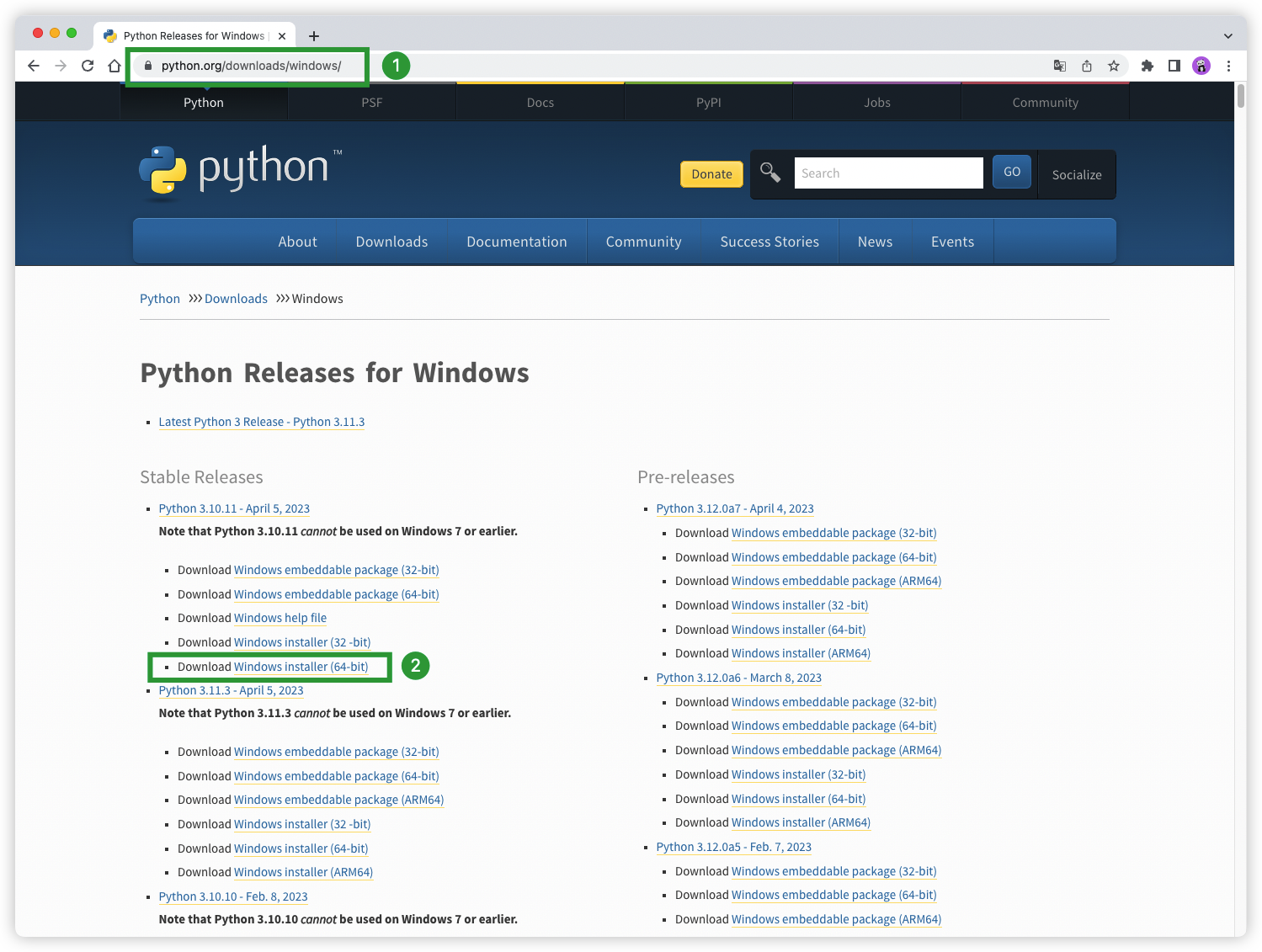Click the page vertical scrollbar thumb
The image size is (1262, 952).
(1241, 95)
